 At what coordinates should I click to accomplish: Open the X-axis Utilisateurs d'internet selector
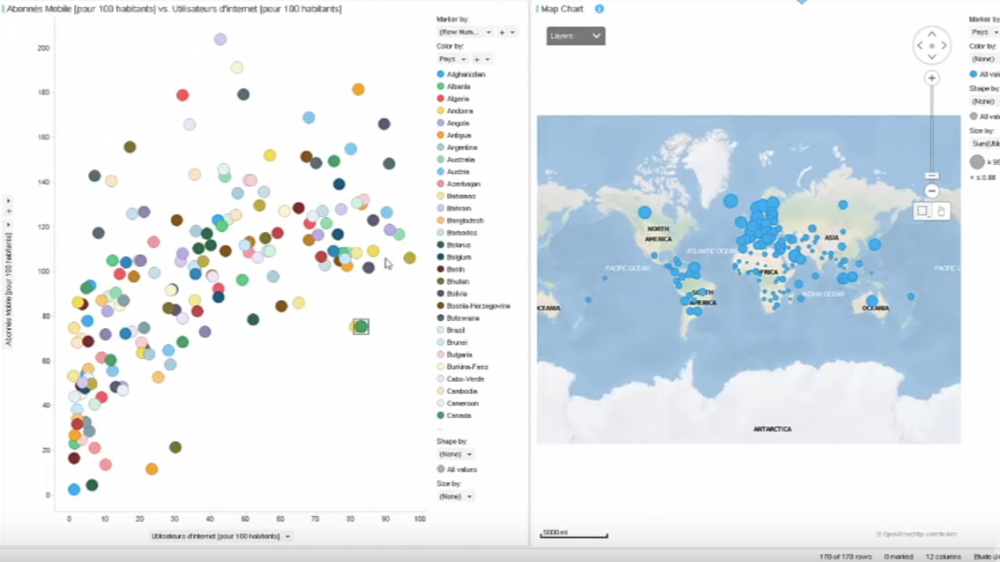pos(221,537)
